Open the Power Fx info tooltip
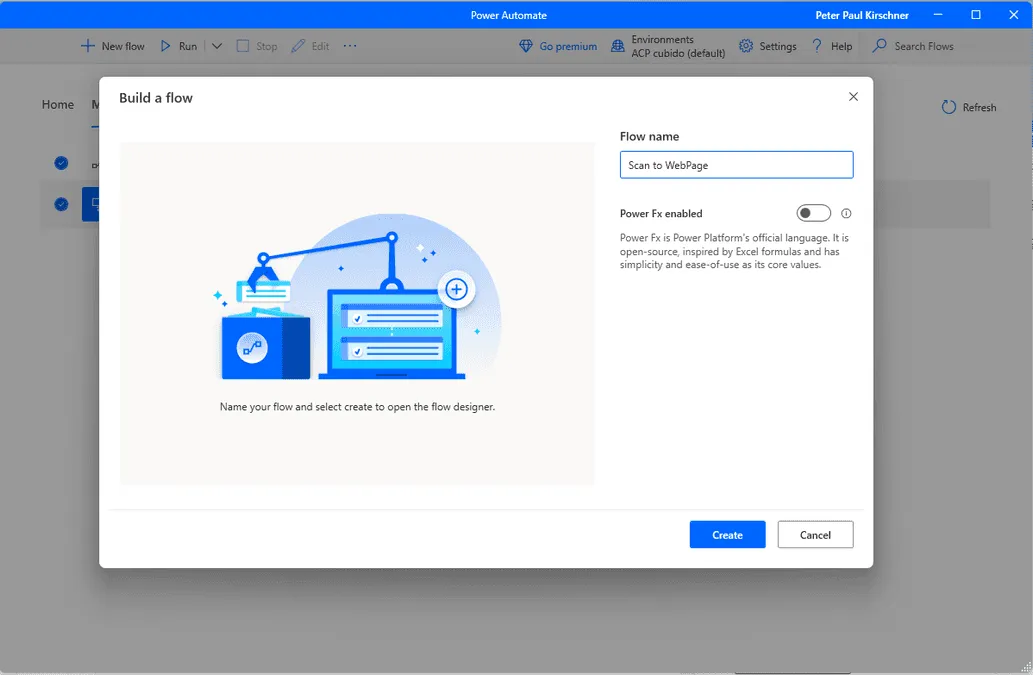This screenshot has width=1033, height=675. click(845, 213)
